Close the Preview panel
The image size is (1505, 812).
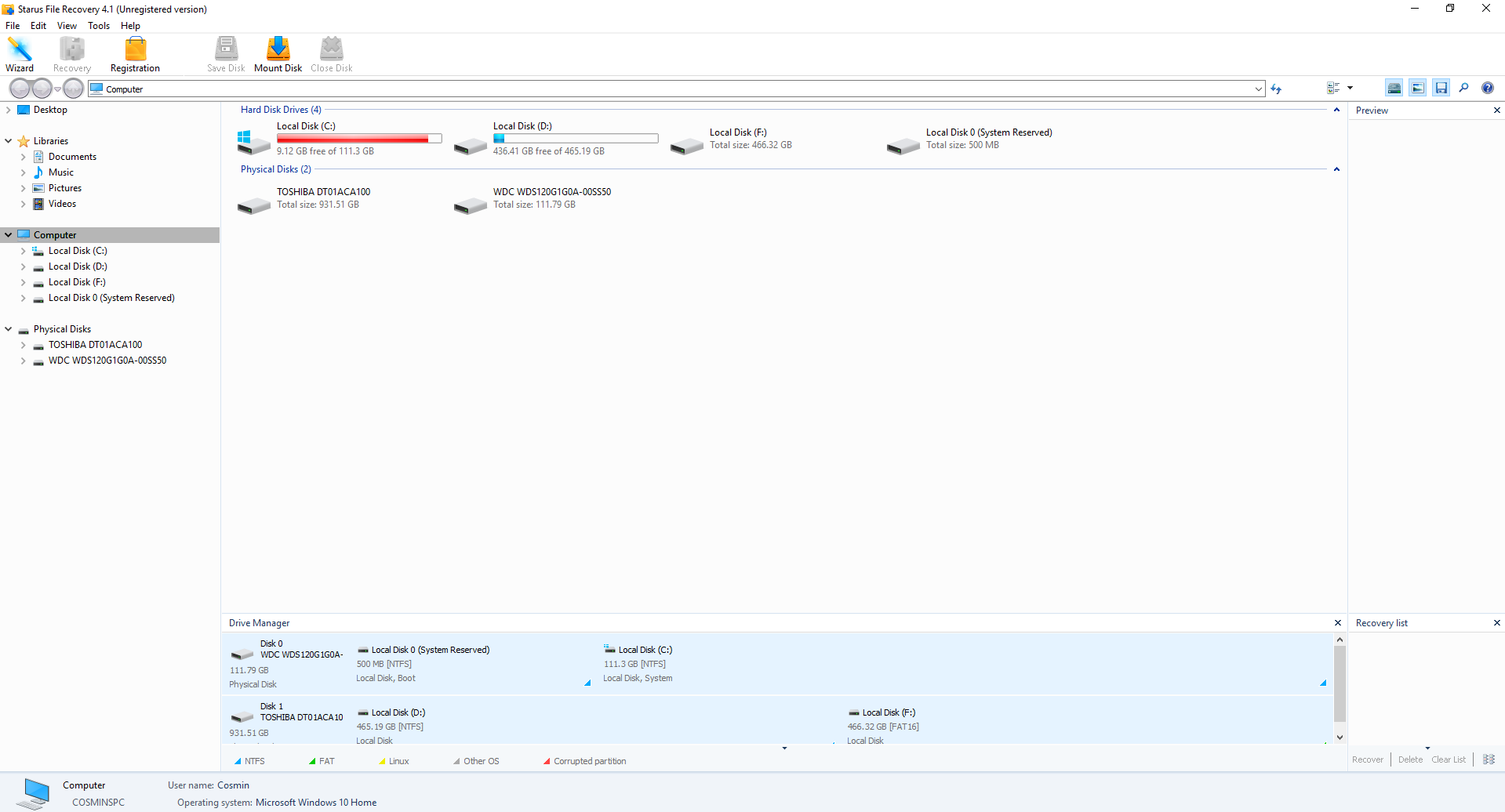(x=1496, y=111)
